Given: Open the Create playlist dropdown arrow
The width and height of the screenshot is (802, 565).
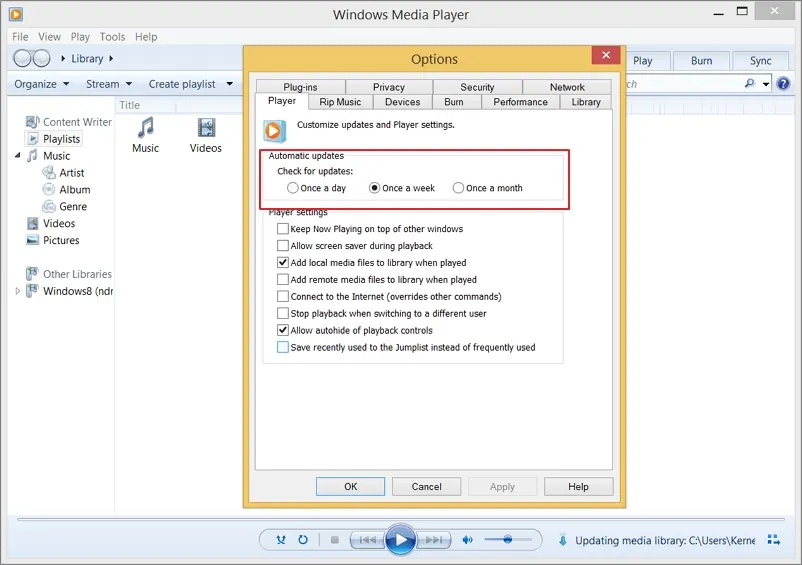Looking at the screenshot, I should [x=230, y=84].
